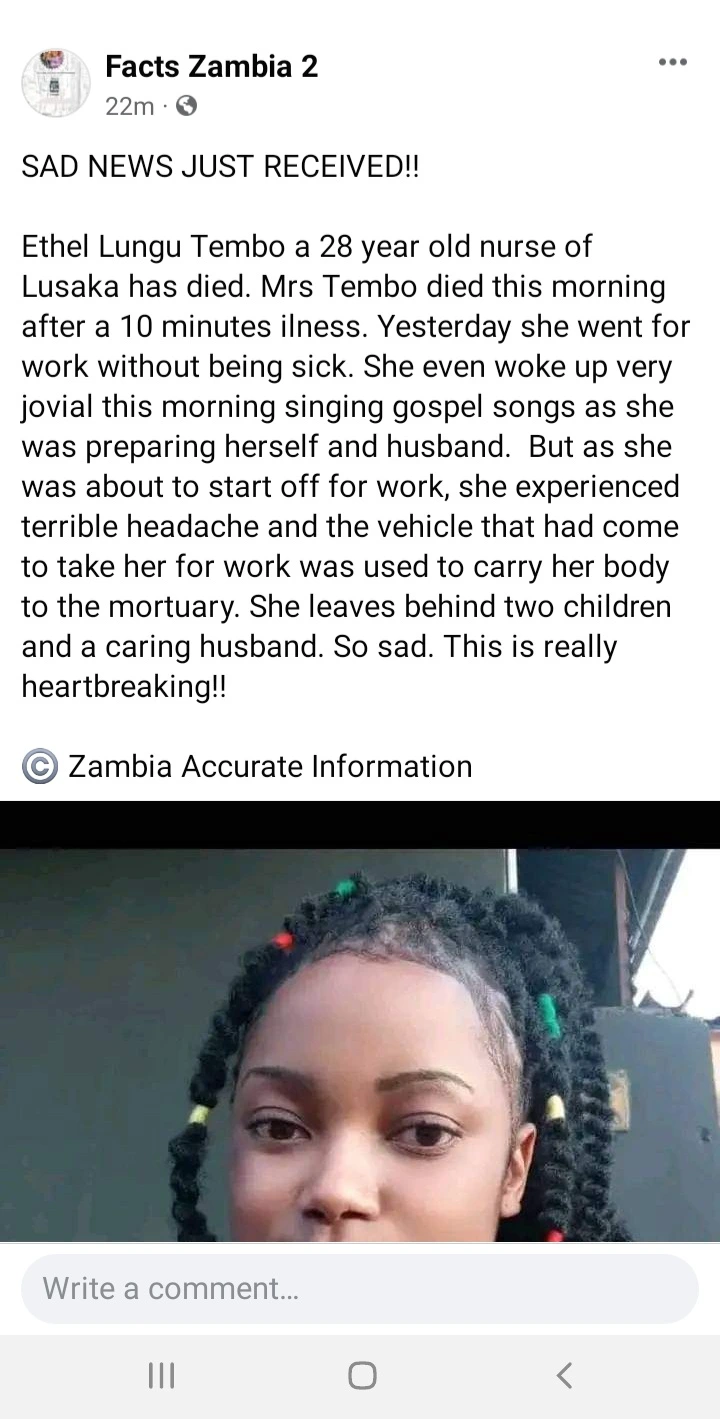Open the Facts Zambia 2 page name

[x=211, y=66]
